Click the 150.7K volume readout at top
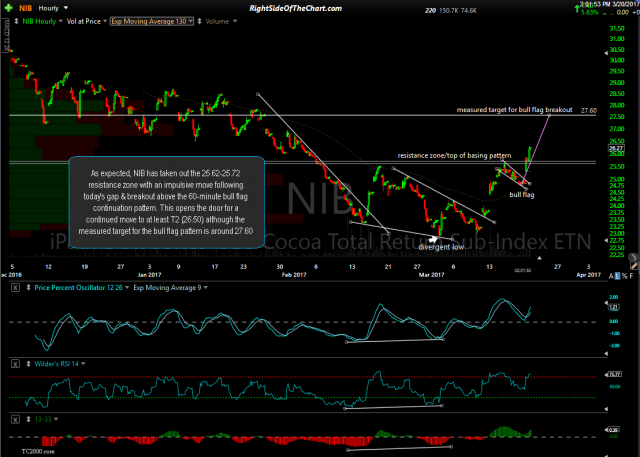 click(449, 11)
